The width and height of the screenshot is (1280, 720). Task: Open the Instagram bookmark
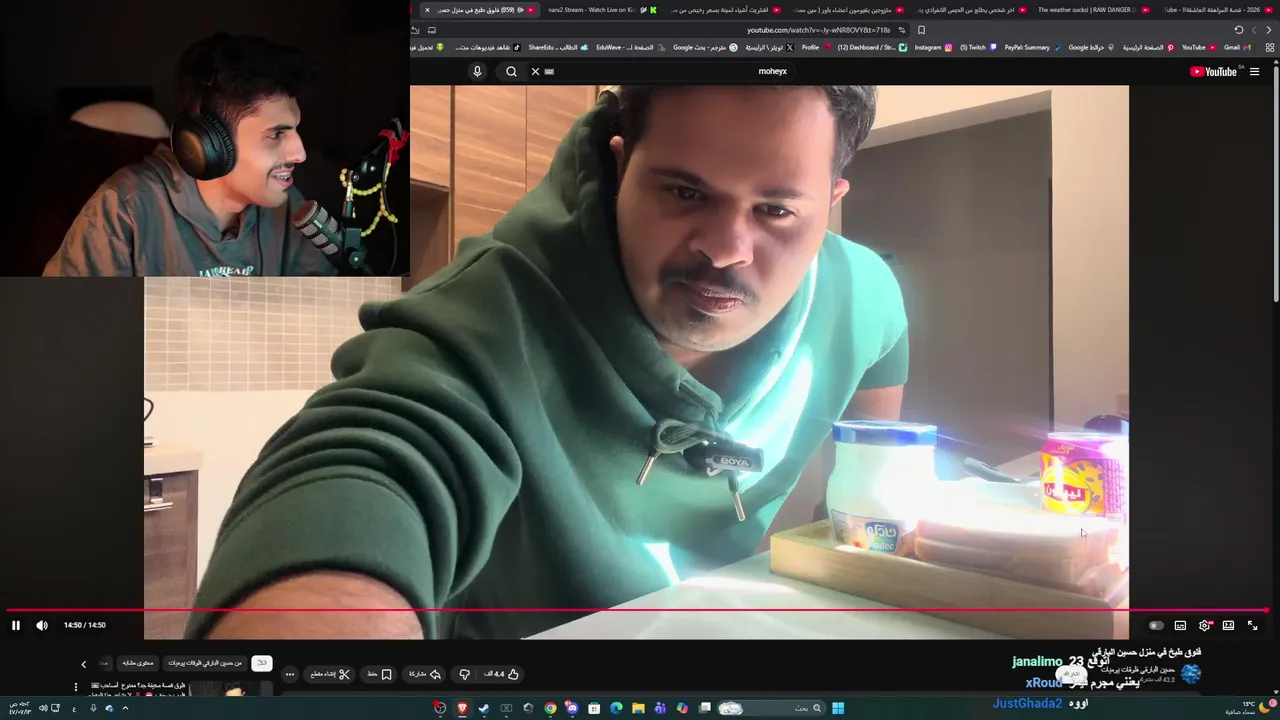(x=933, y=47)
